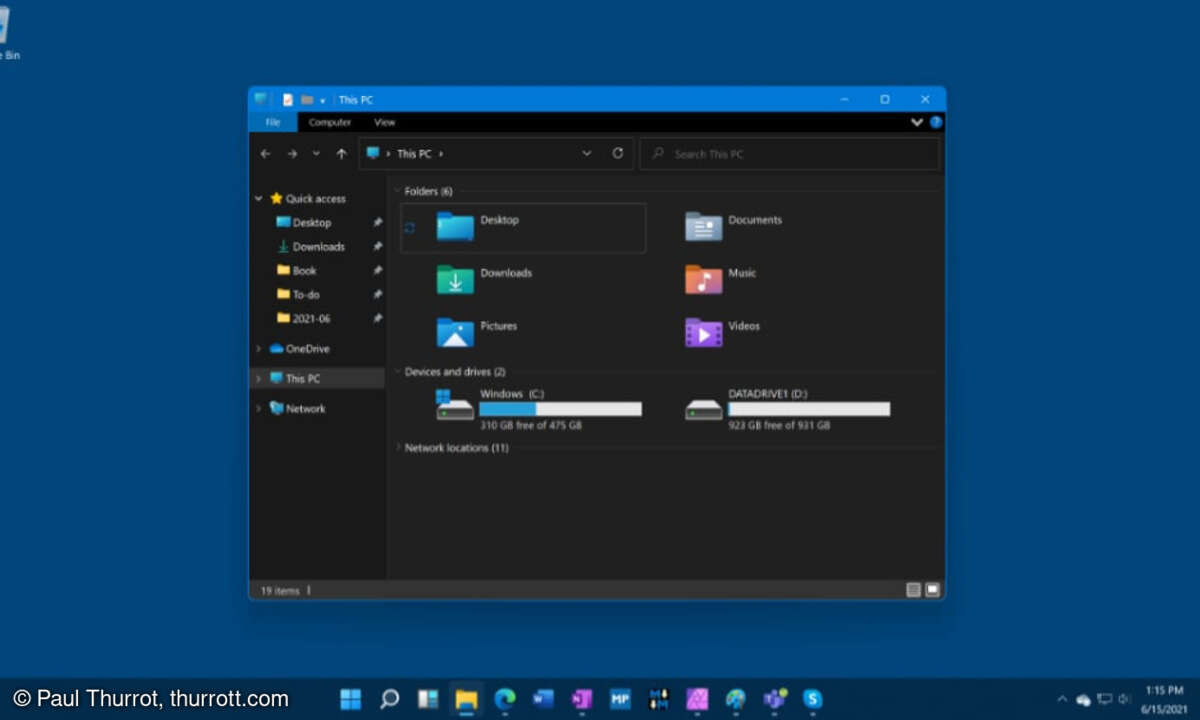Select the Windows (C:) drive icon
Screen dimensions: 1200x720
455,406
